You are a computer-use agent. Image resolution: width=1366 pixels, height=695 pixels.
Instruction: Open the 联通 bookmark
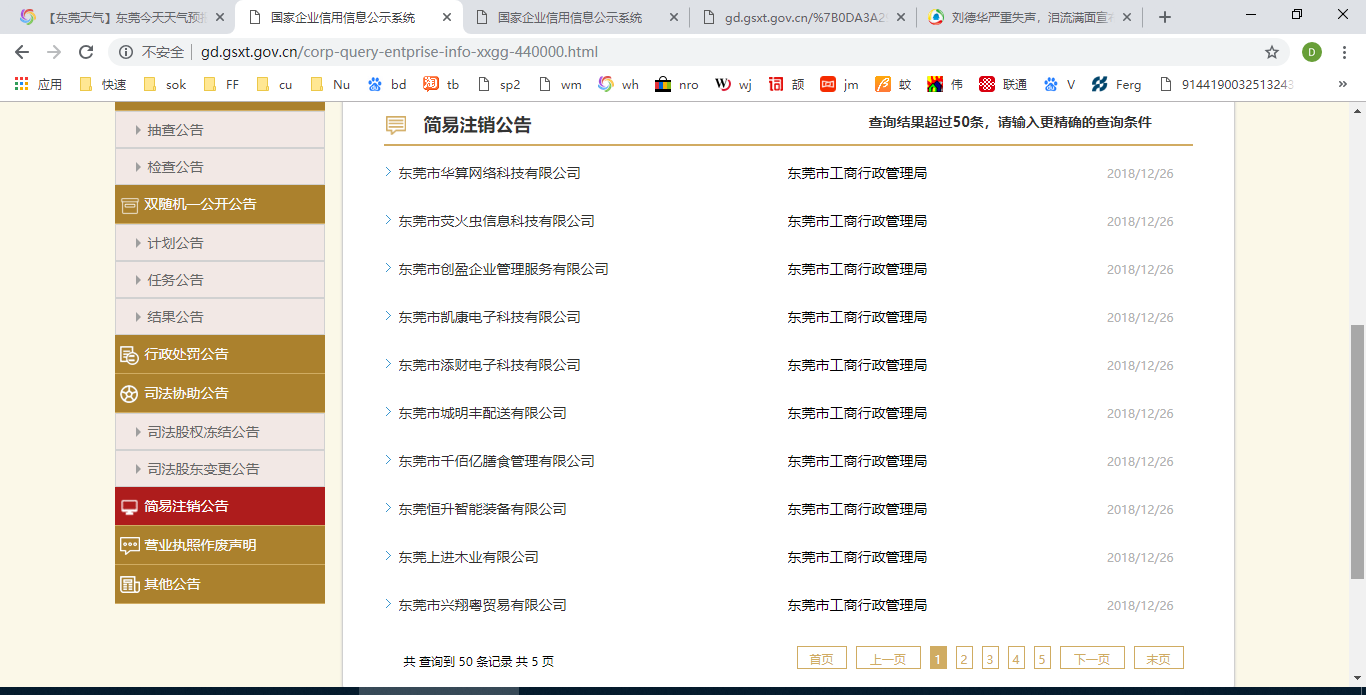pos(1003,85)
